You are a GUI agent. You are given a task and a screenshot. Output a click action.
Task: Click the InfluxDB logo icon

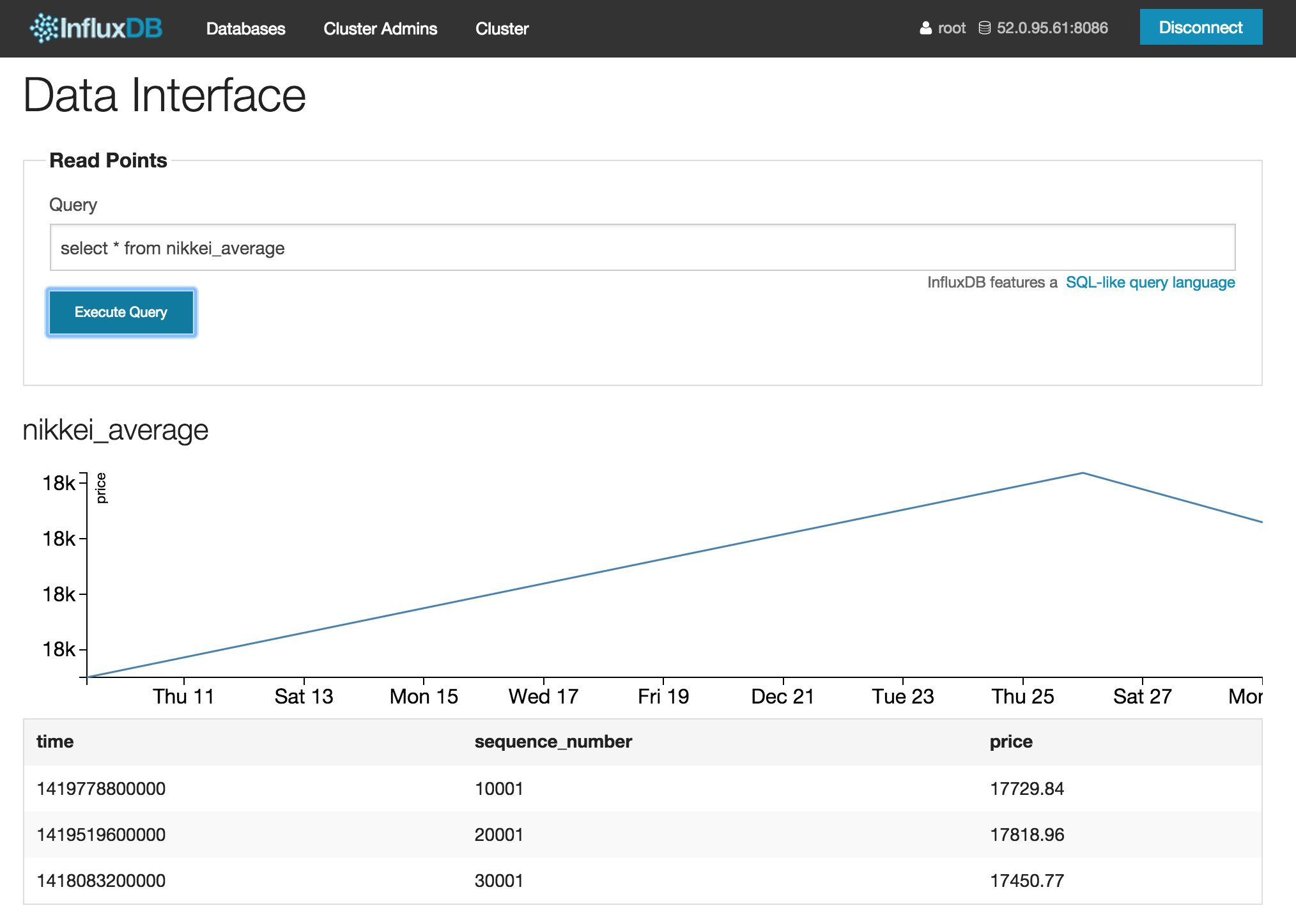pyautogui.click(x=44, y=28)
